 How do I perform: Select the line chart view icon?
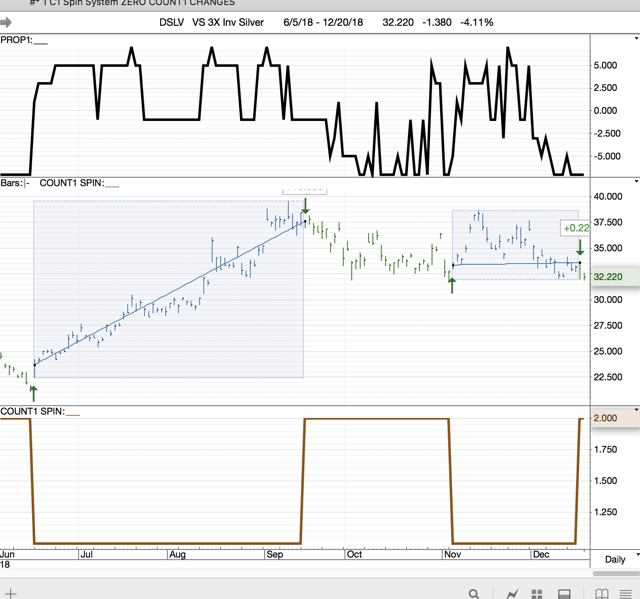[512, 594]
